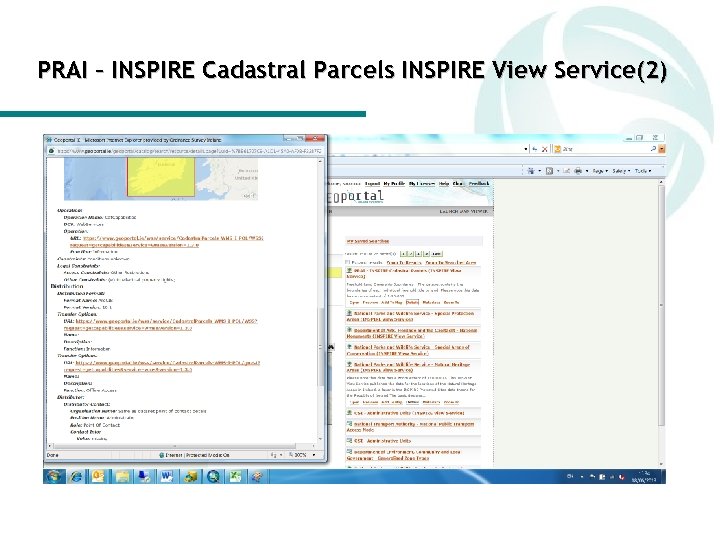Open National Transport Authority result link
This screenshot has width=720, height=540.
tap(410, 427)
